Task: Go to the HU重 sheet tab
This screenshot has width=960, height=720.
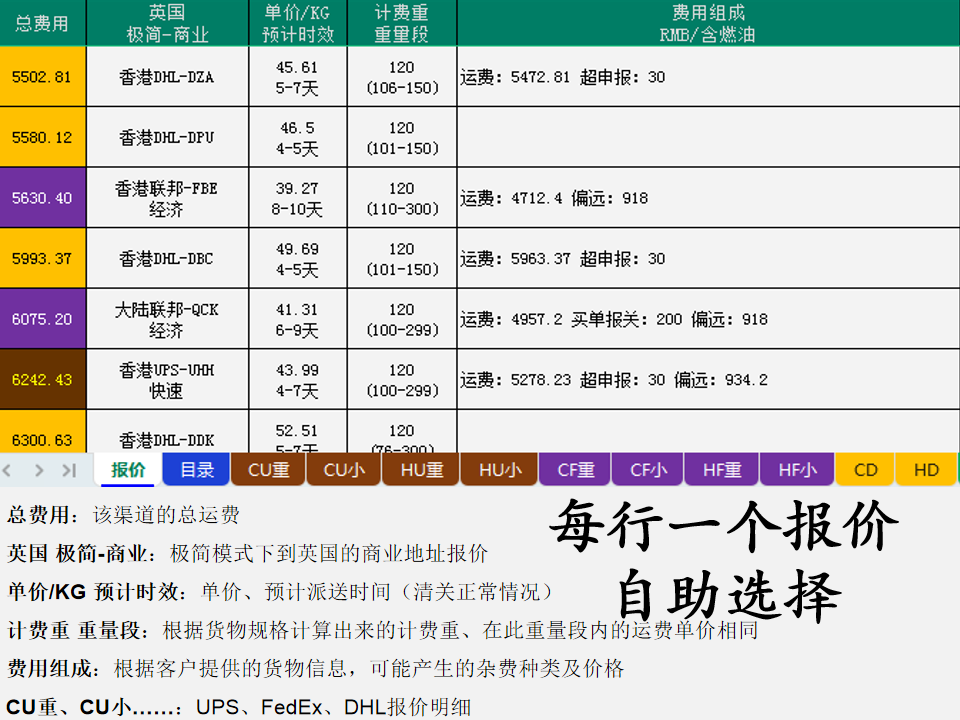Action: point(421,470)
